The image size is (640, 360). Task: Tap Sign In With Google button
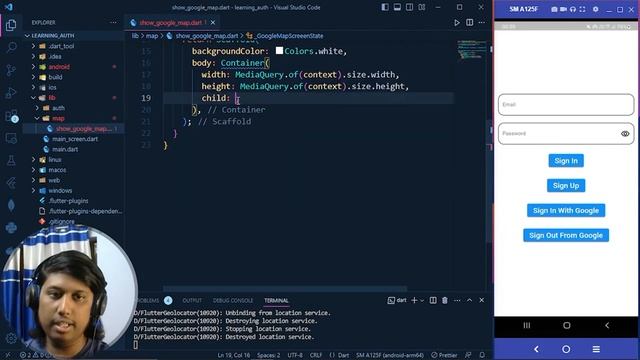(x=566, y=211)
